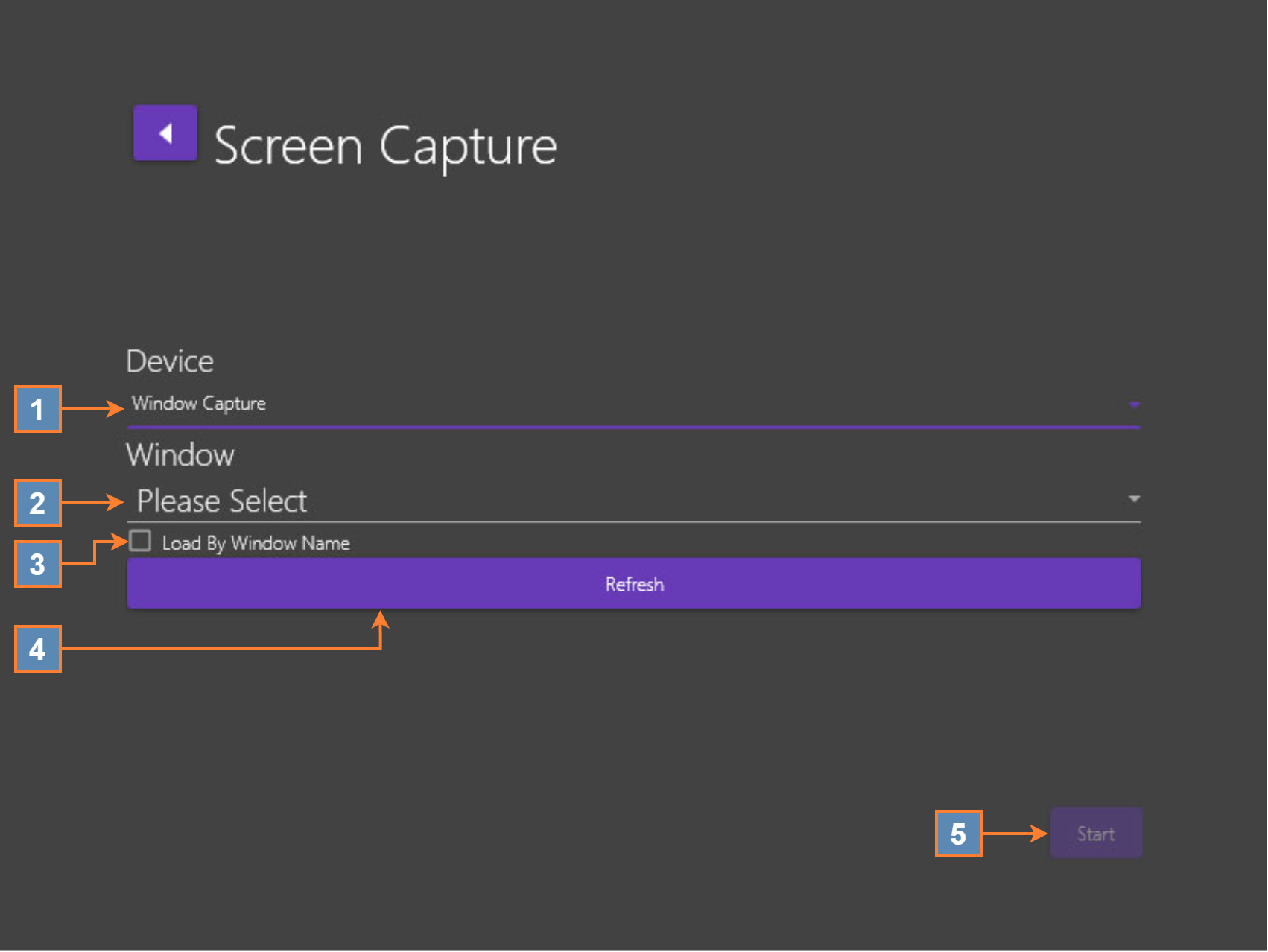Click the purple back arrow button
The width and height of the screenshot is (1268, 952).
point(165,133)
